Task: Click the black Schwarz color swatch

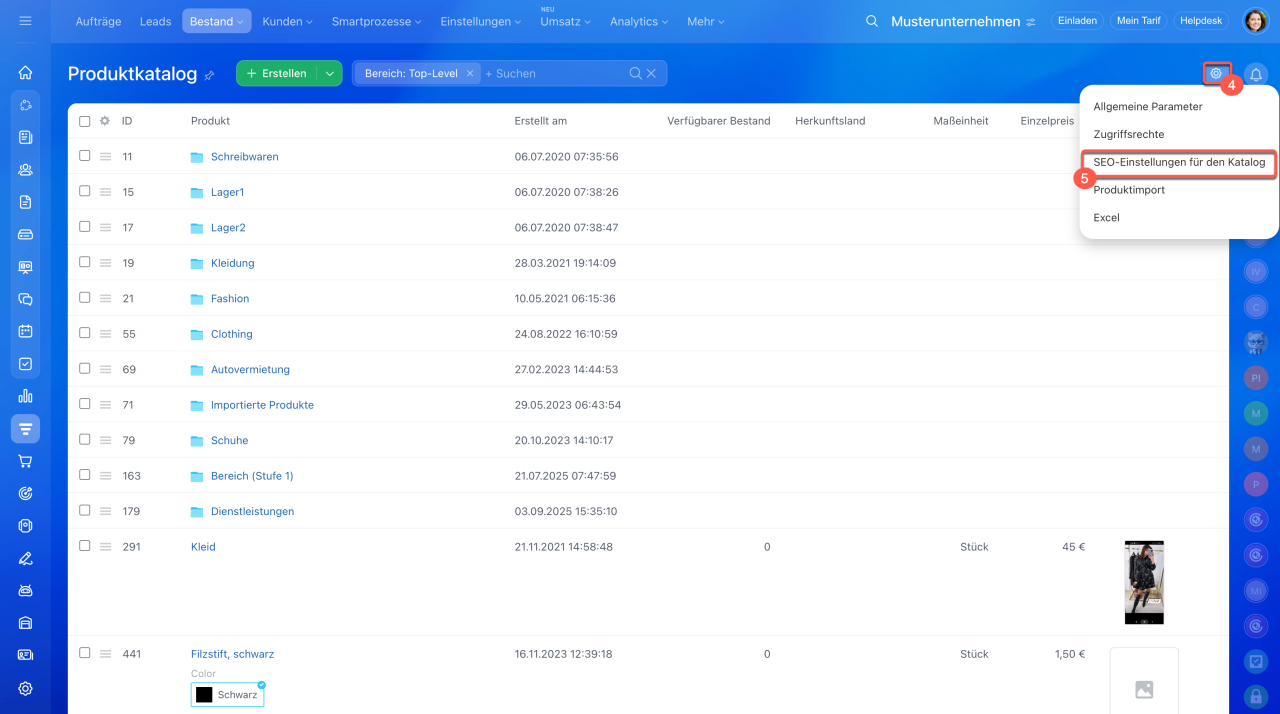Action: (204, 695)
